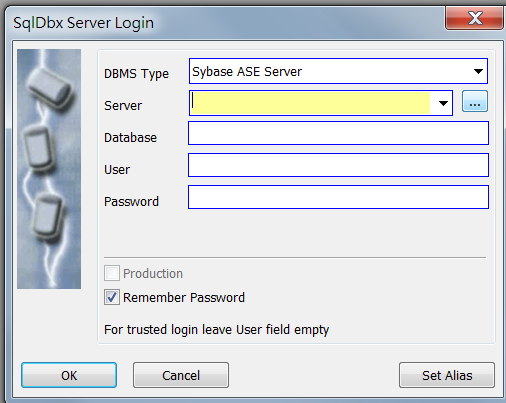Click the 'Remember Password' label text

184,297
